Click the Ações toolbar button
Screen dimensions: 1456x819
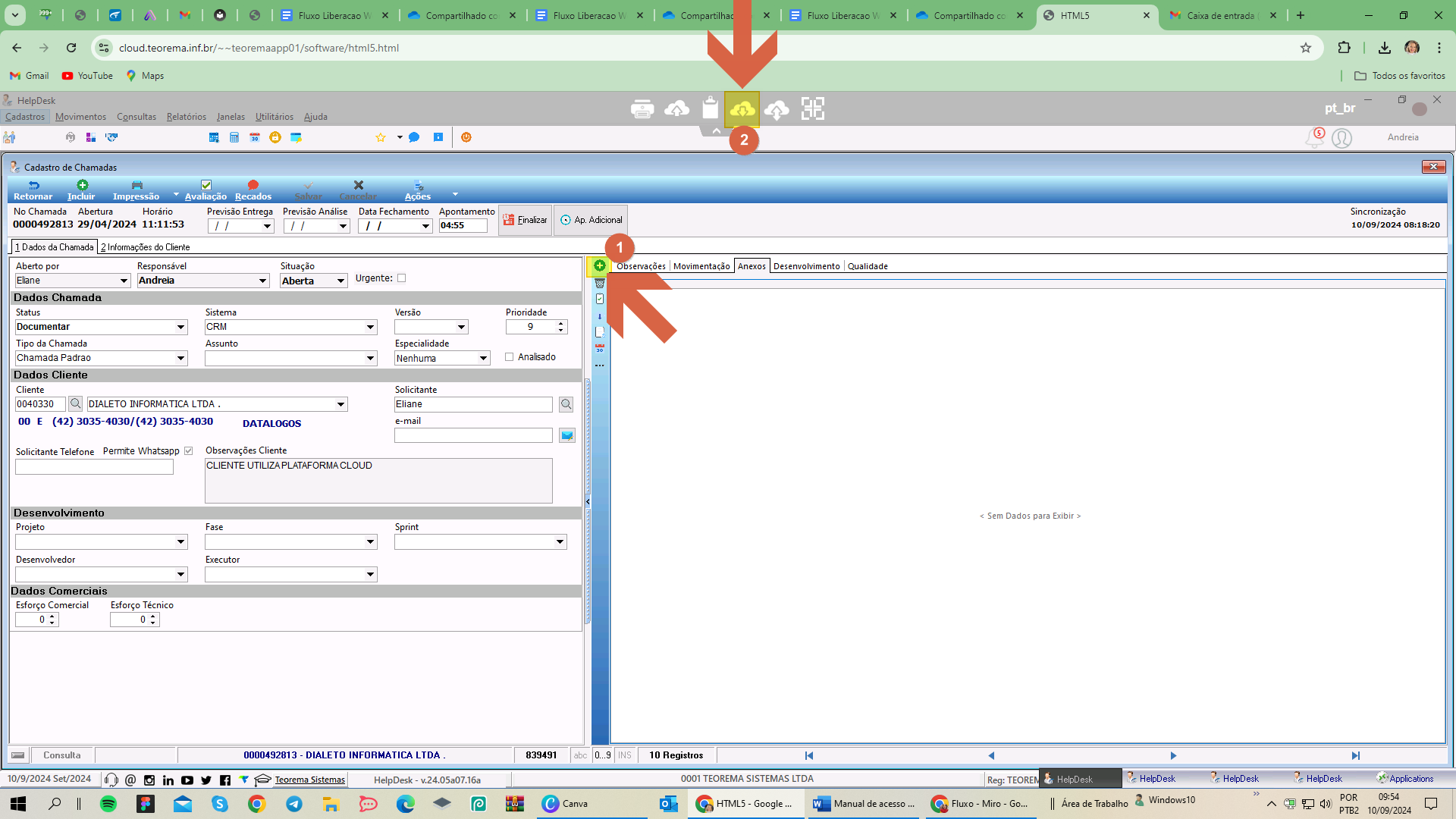tap(417, 190)
